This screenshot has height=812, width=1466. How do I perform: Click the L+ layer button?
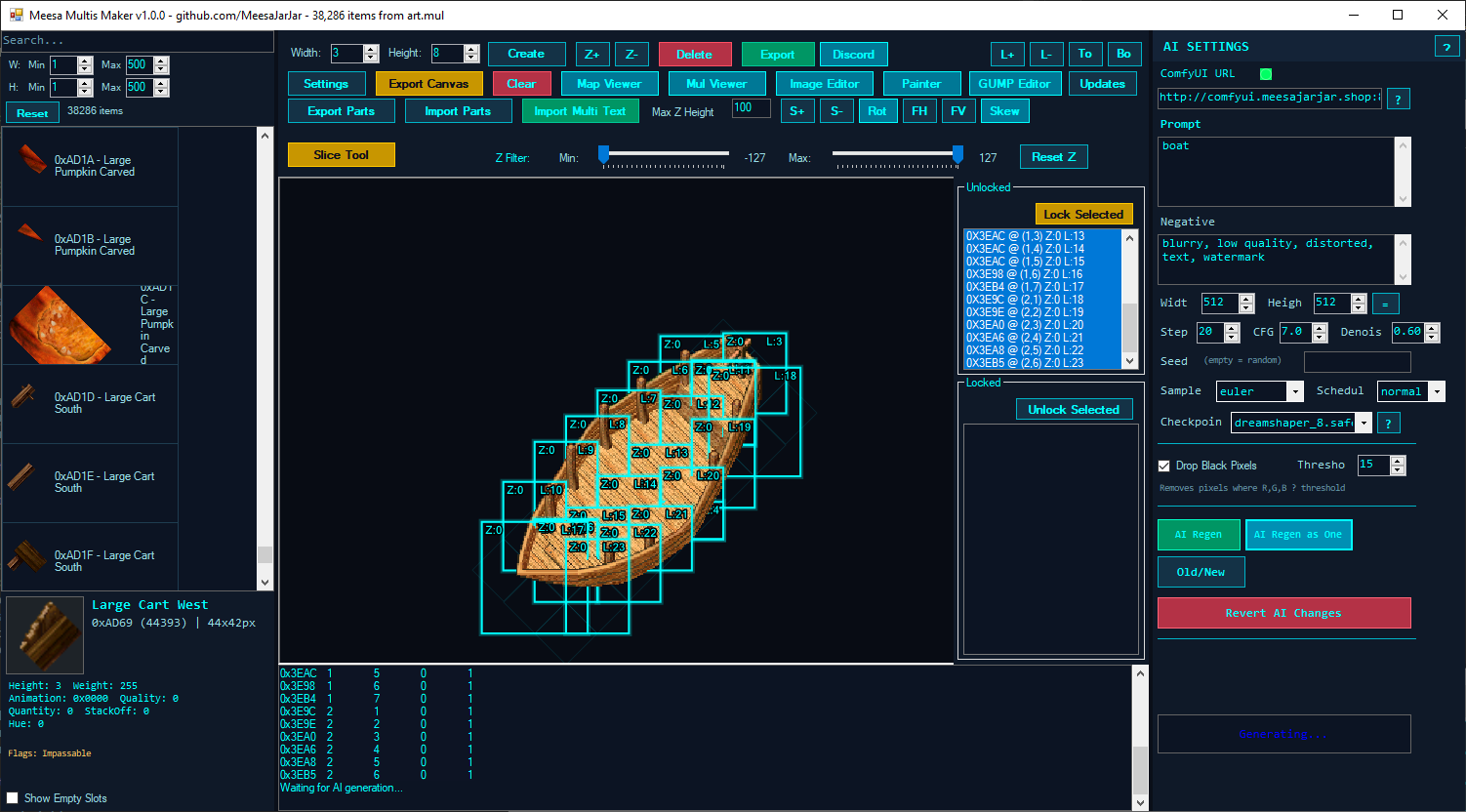pyautogui.click(x=1008, y=54)
